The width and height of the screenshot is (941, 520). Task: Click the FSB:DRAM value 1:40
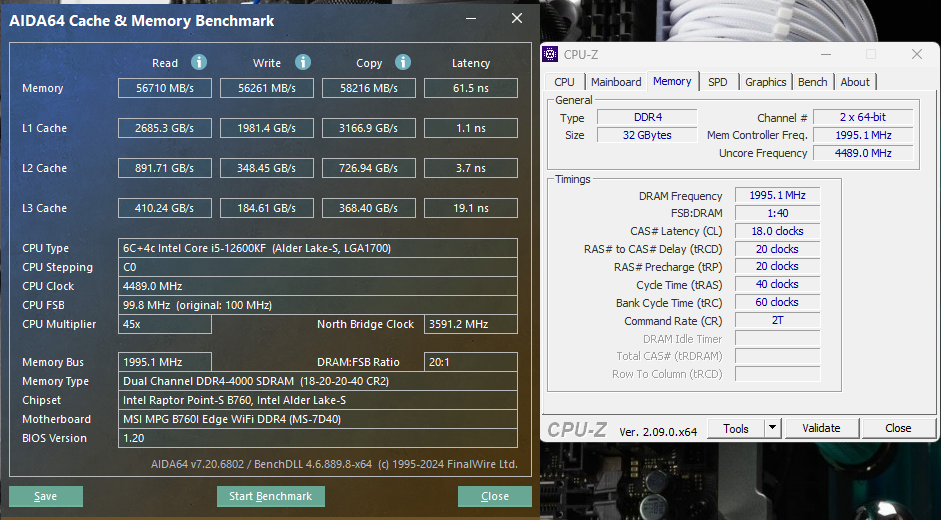(777, 213)
